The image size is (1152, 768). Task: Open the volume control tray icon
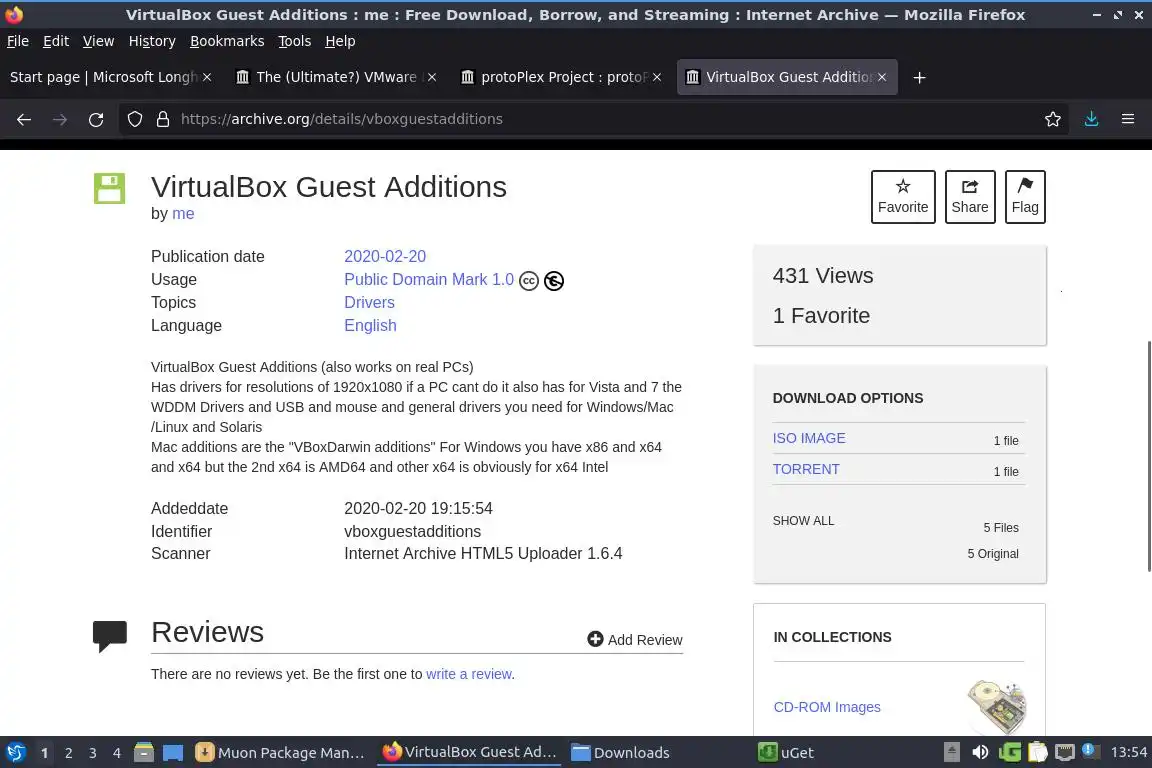[x=979, y=753]
